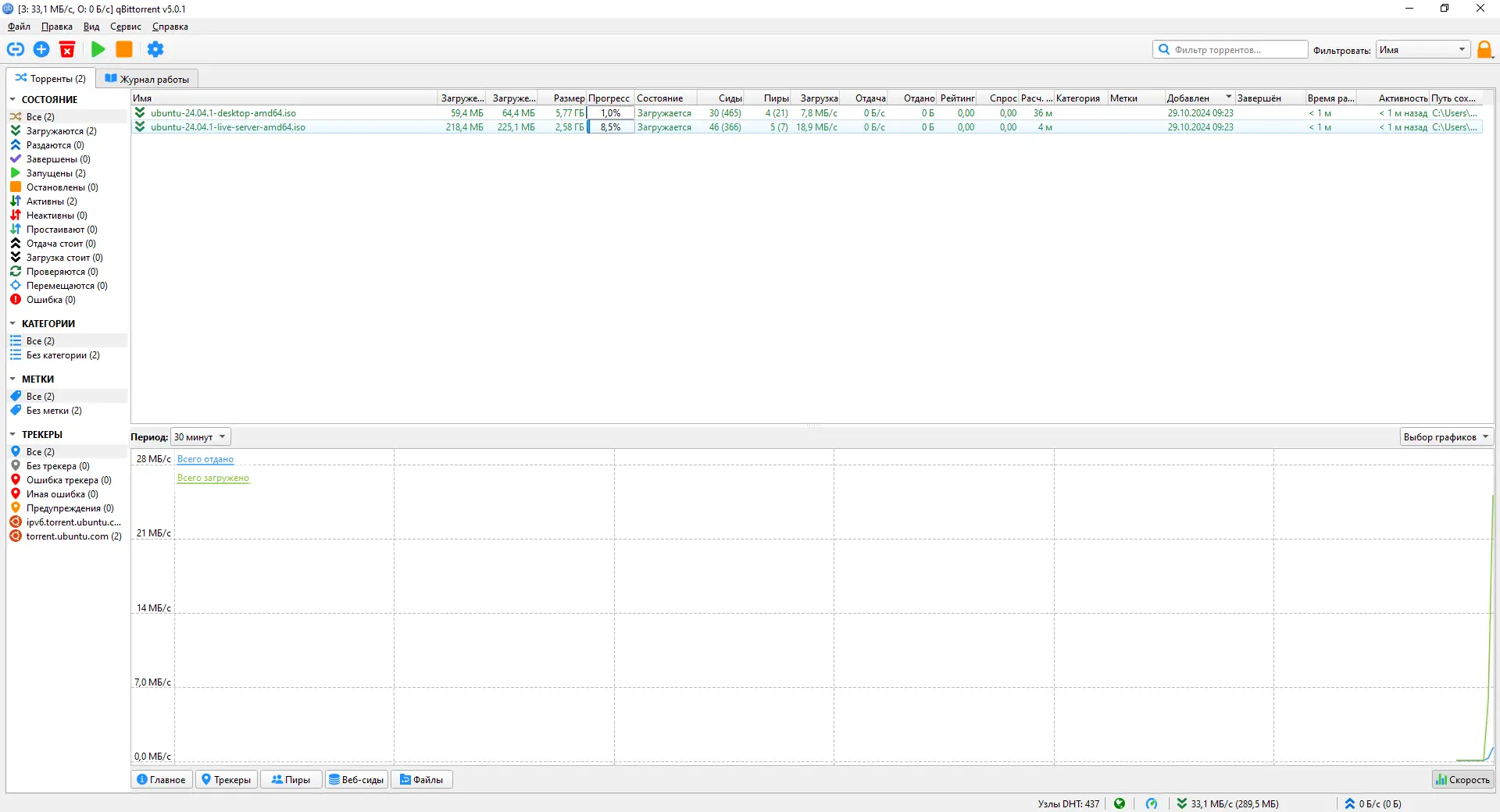Image resolution: width=1500 pixels, height=812 pixels.
Task: Collapse the КАТЕГОРИИ section
Action: [12, 324]
